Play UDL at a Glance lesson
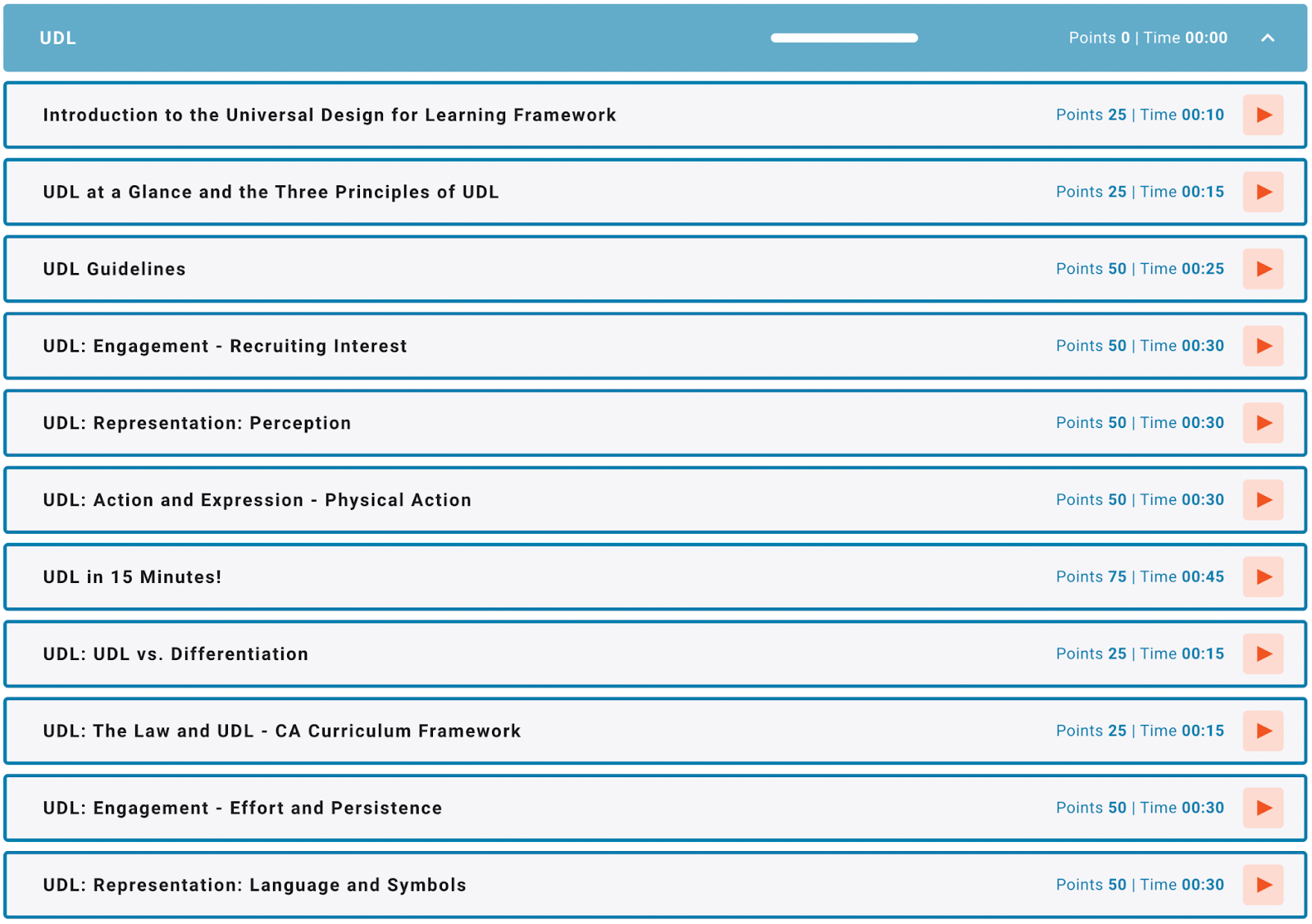This screenshot has width=1312, height=924. click(x=1263, y=192)
